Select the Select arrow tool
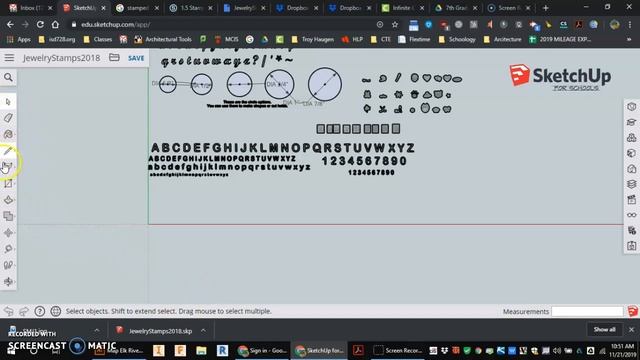The width and height of the screenshot is (640, 360). [8, 102]
